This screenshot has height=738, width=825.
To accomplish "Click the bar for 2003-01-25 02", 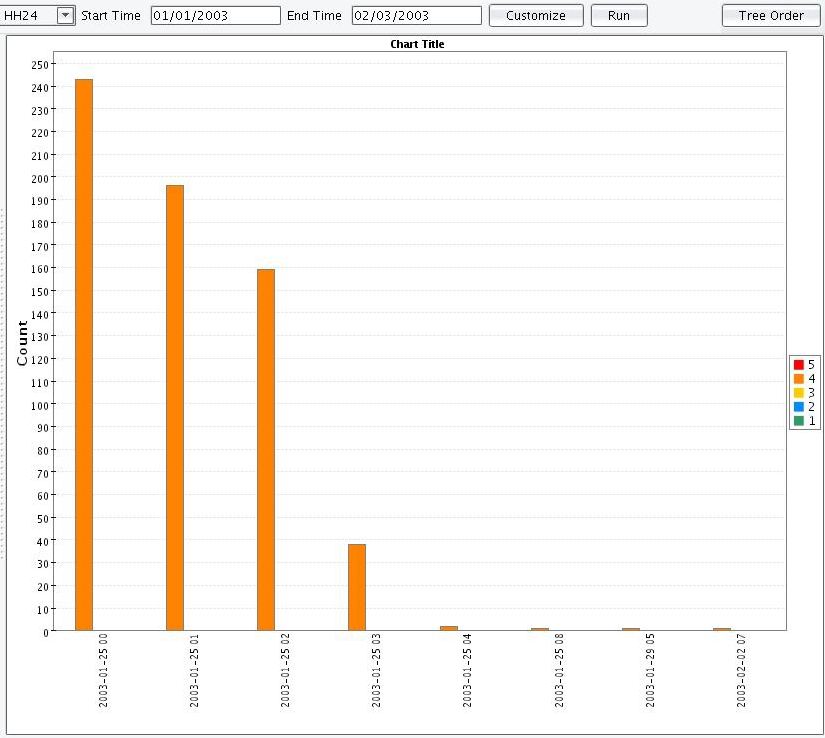I will coord(266,450).
